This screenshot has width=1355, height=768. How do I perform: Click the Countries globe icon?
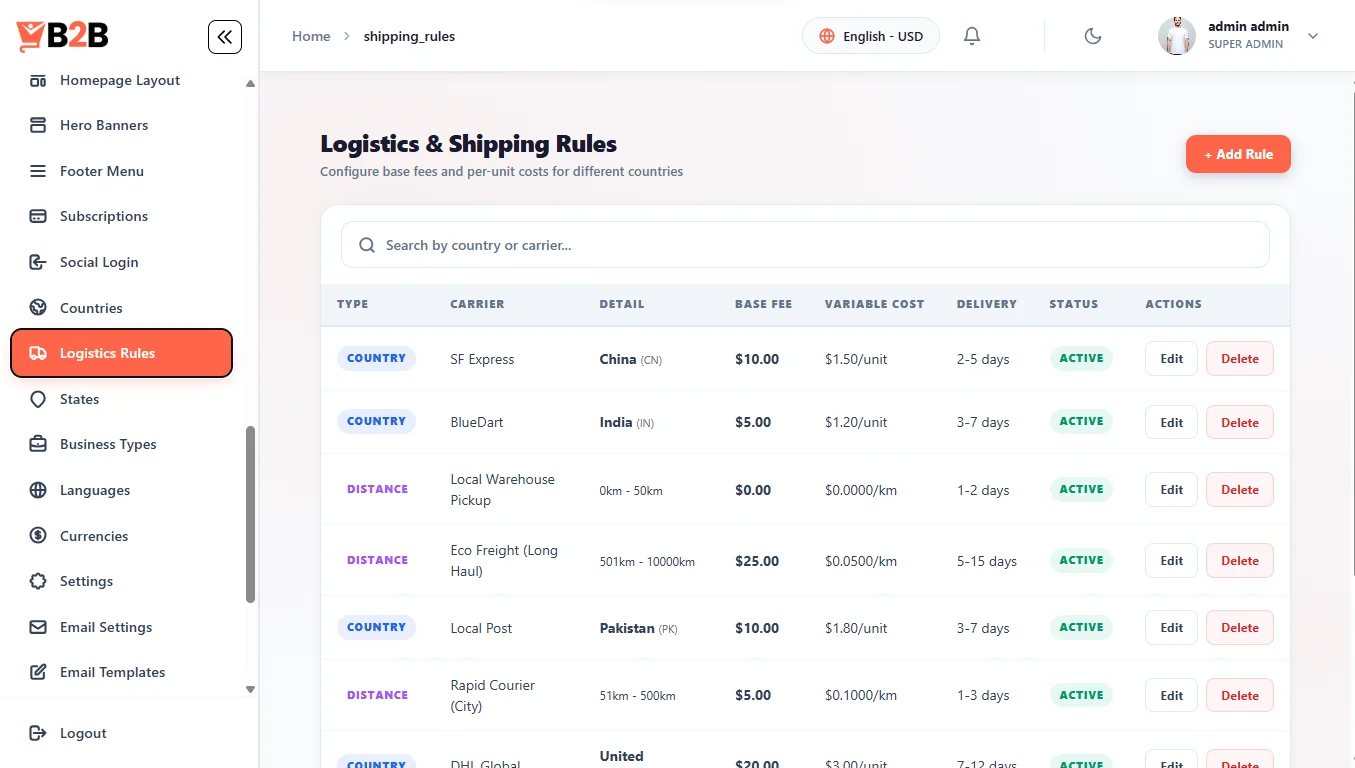click(x=38, y=308)
